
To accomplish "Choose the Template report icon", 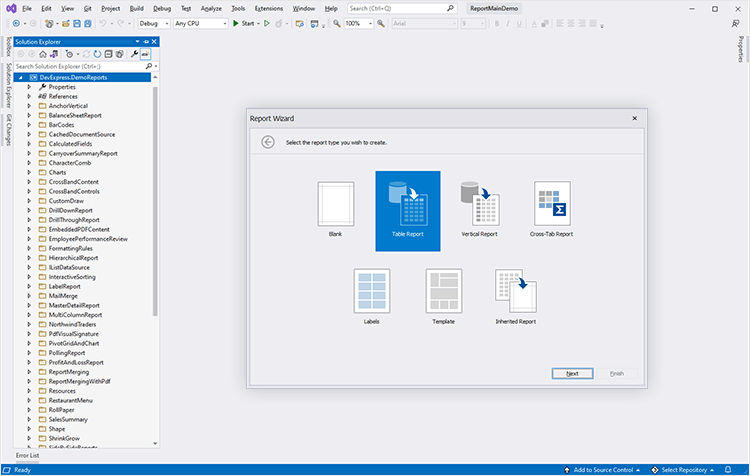I will click(x=443, y=291).
